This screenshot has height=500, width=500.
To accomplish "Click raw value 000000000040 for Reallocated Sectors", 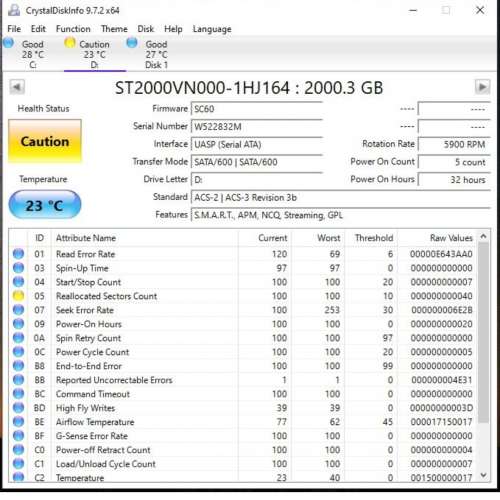I will [441, 296].
